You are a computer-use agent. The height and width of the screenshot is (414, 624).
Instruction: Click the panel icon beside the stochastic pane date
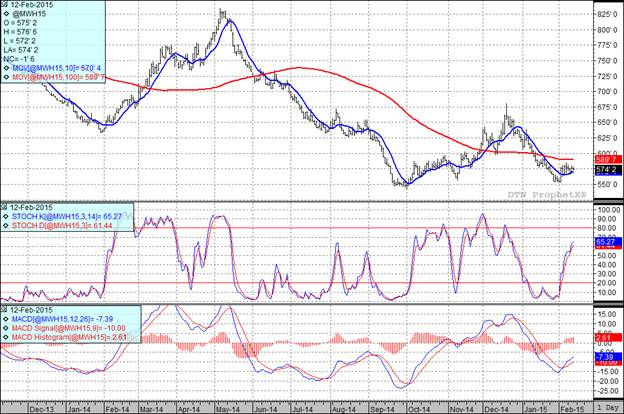coord(5,207)
